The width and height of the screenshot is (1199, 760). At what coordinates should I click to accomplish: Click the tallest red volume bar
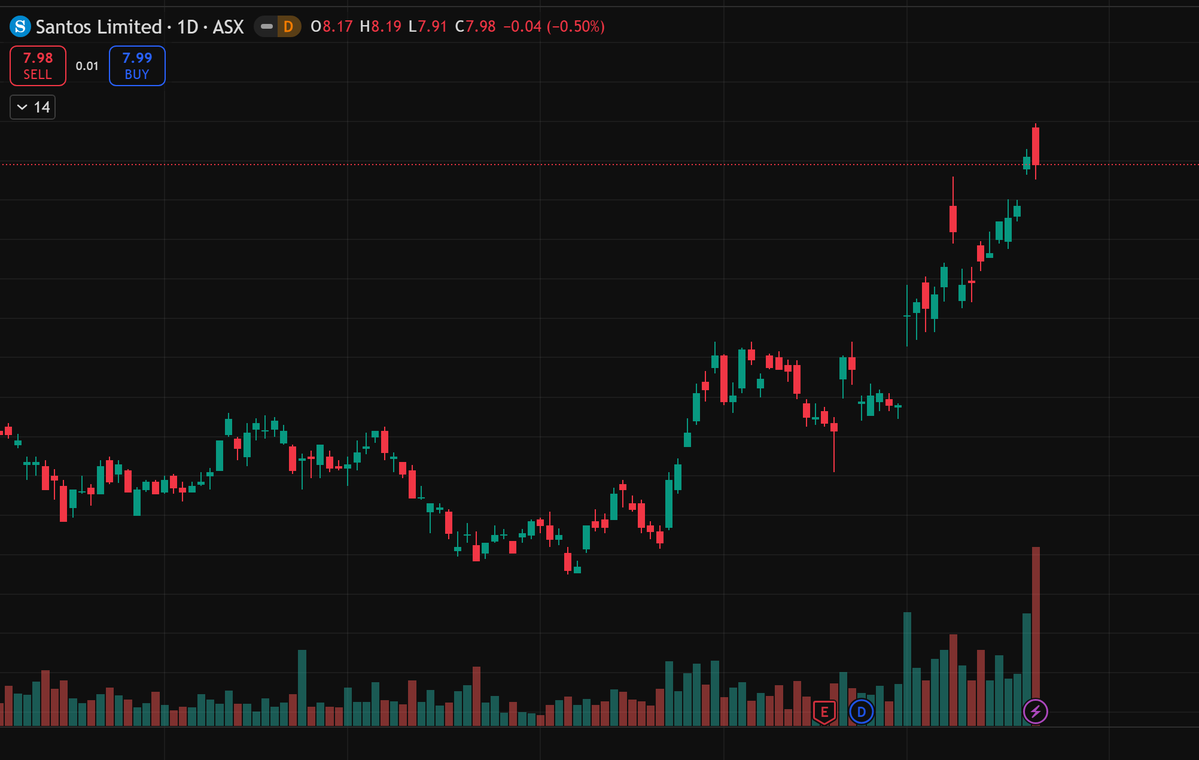click(x=1035, y=636)
